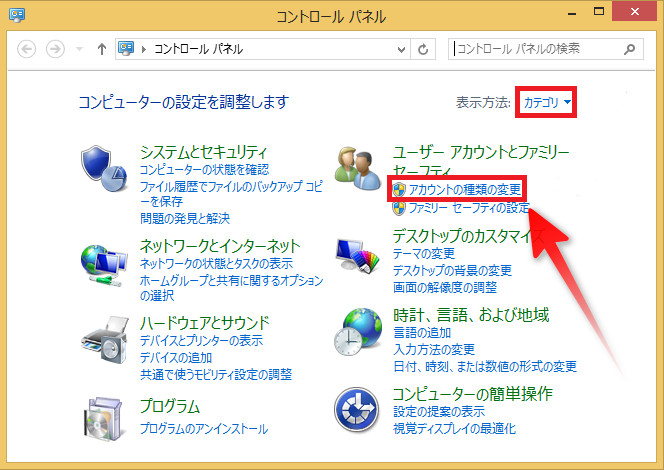Open ファミリー セーフティの設定 link

pyautogui.click(x=469, y=208)
